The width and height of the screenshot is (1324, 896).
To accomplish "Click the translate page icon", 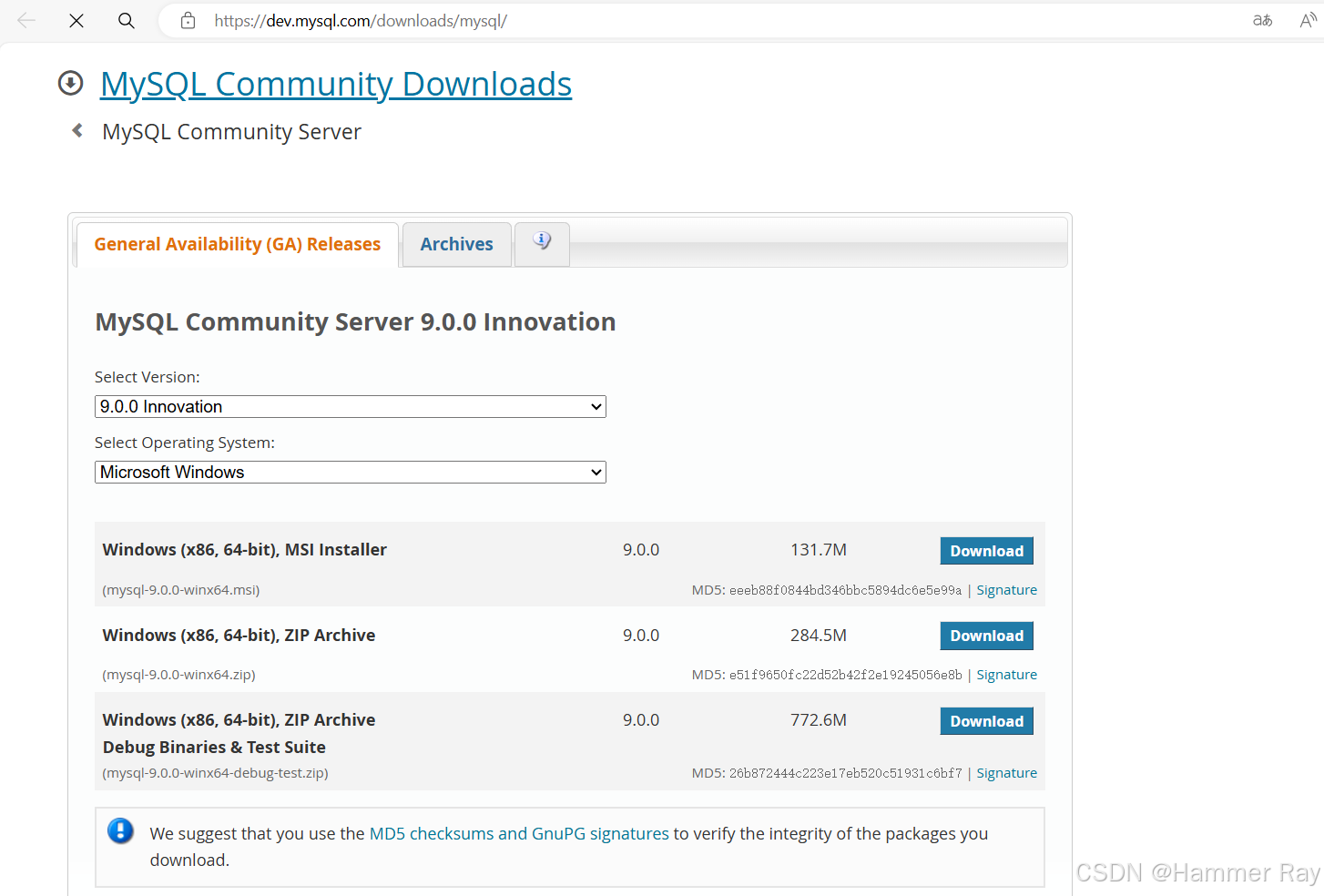I will [1262, 20].
